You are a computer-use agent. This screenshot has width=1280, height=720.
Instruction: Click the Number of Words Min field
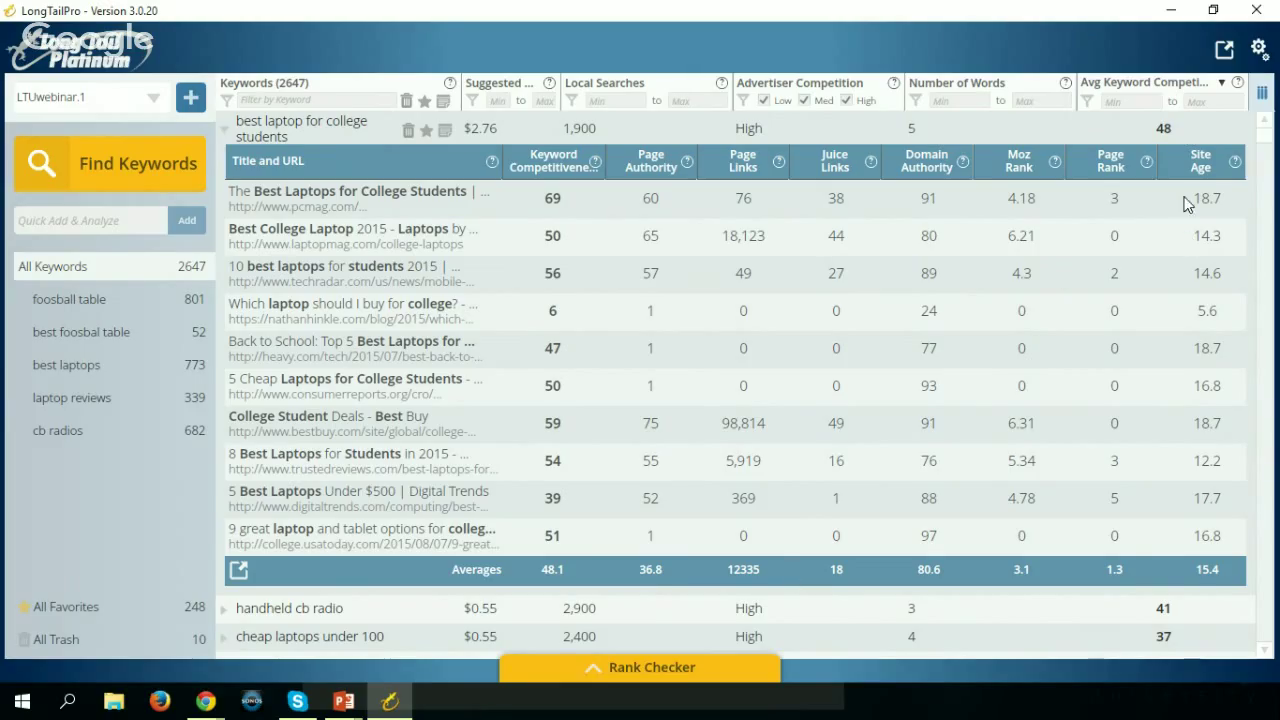(x=958, y=101)
